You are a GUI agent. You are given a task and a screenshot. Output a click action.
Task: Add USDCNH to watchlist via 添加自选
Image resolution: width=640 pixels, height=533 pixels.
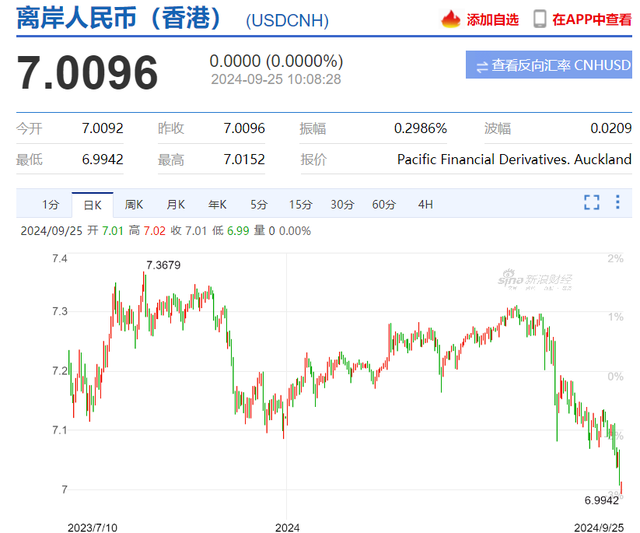pos(493,19)
